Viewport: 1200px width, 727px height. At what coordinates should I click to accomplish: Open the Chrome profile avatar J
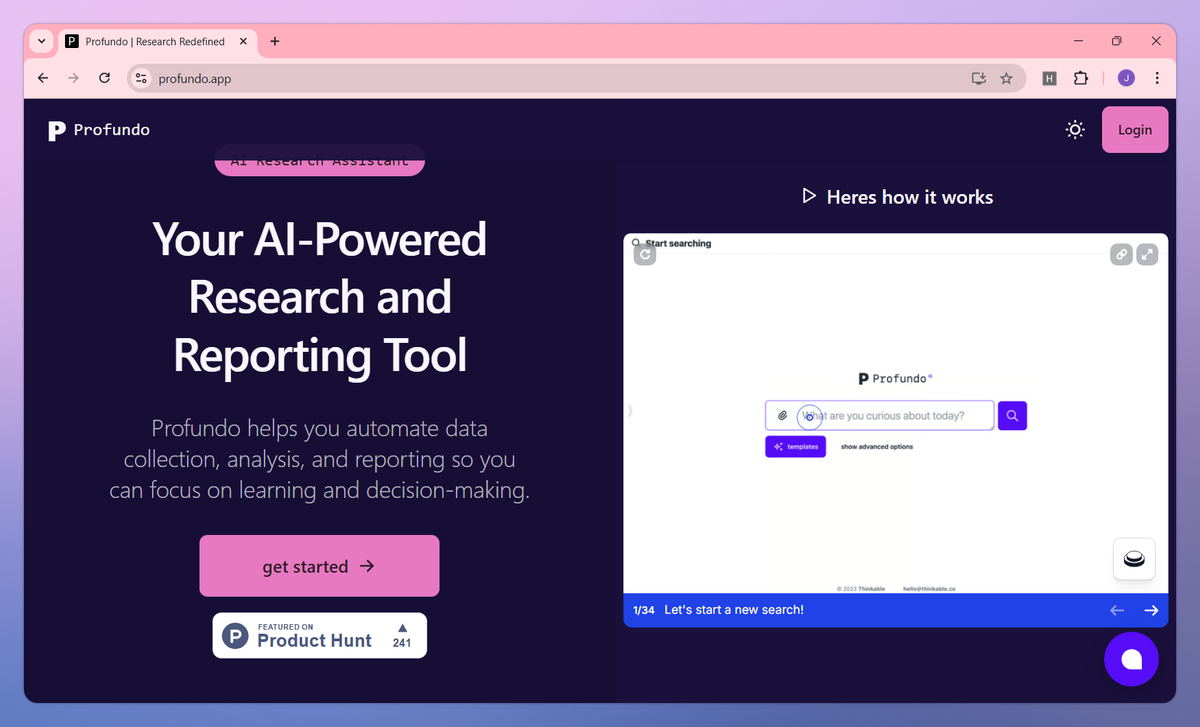[1126, 78]
